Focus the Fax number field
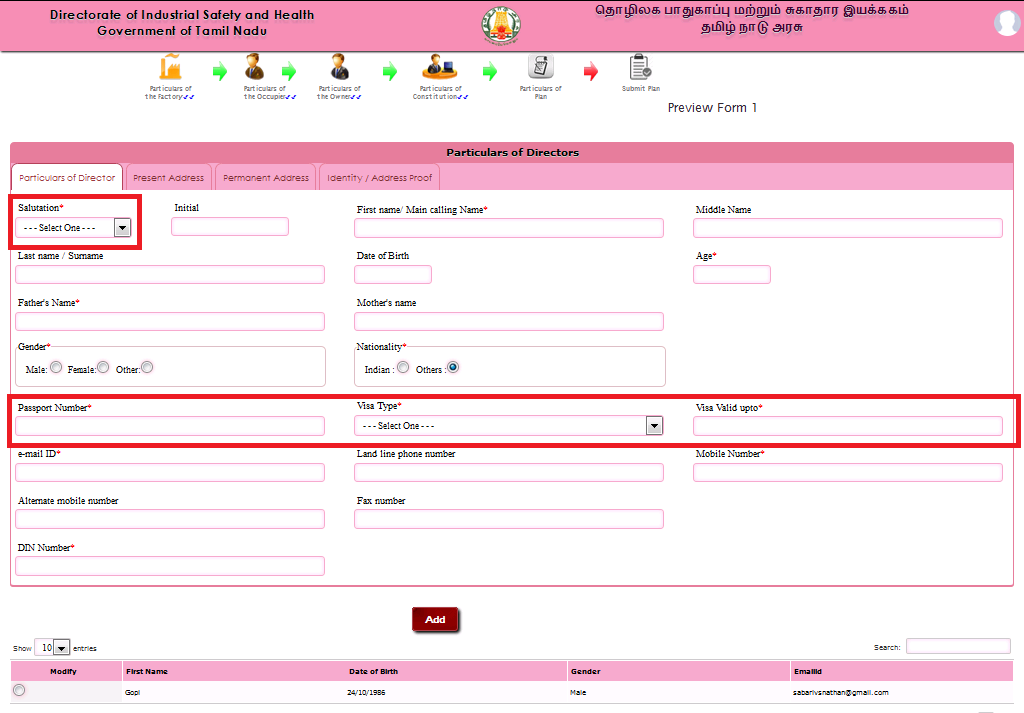This screenshot has height=713, width=1024. coord(509,519)
